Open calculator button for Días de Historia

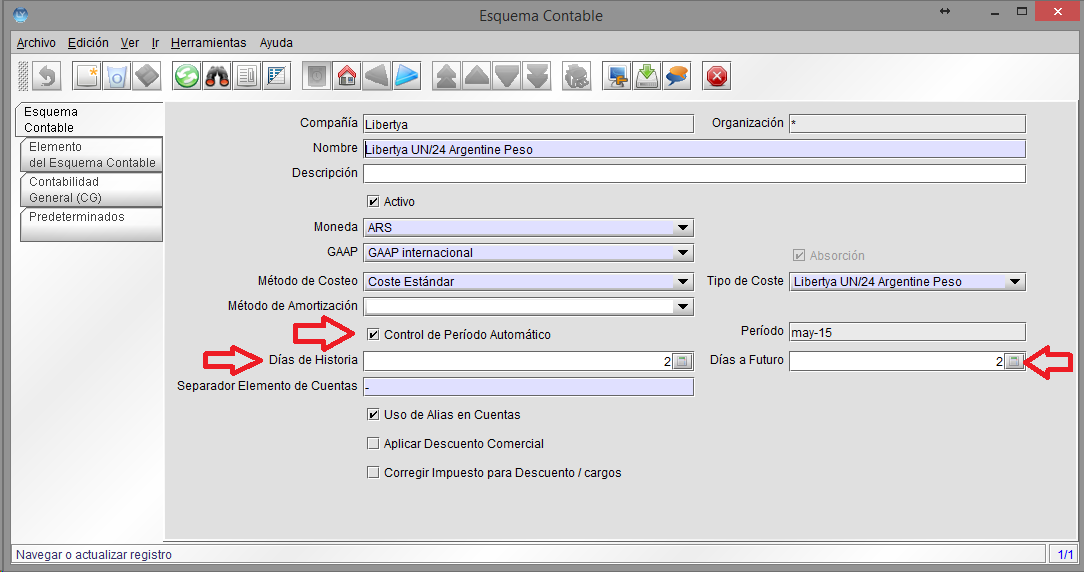click(x=682, y=362)
